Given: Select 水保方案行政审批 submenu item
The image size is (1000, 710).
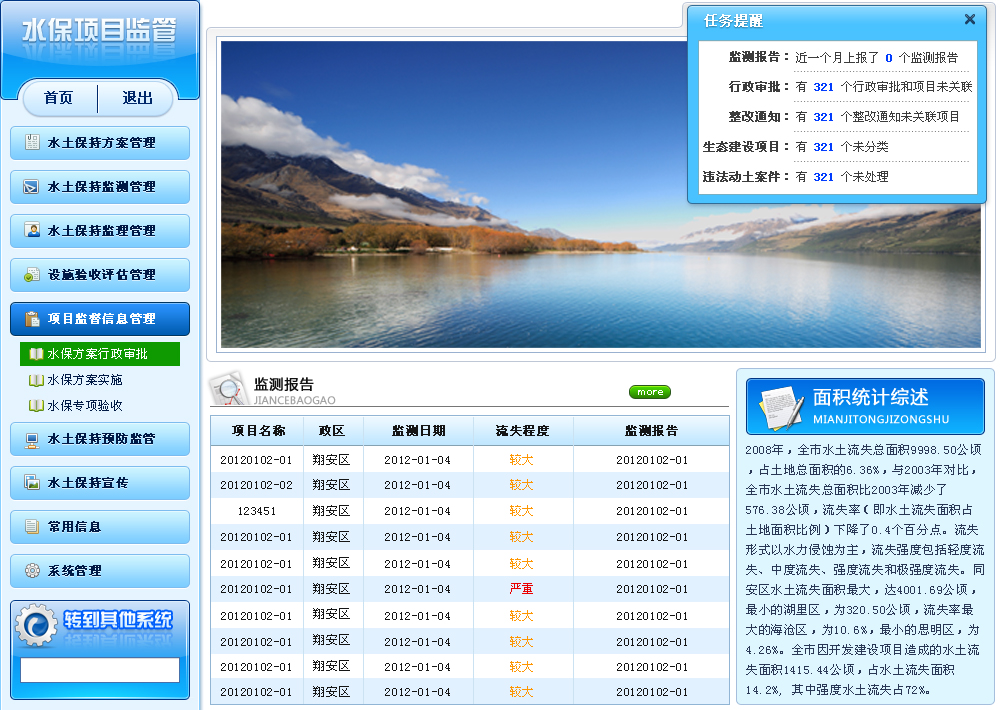Looking at the screenshot, I should (97, 354).
